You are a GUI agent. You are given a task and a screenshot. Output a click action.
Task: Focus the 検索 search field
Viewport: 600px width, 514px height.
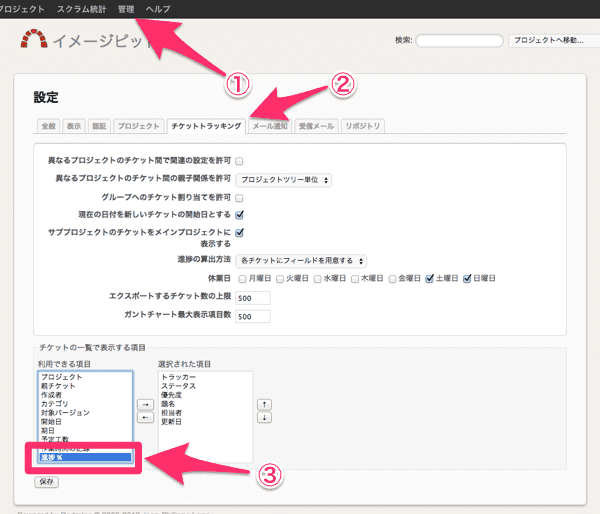[x=459, y=41]
